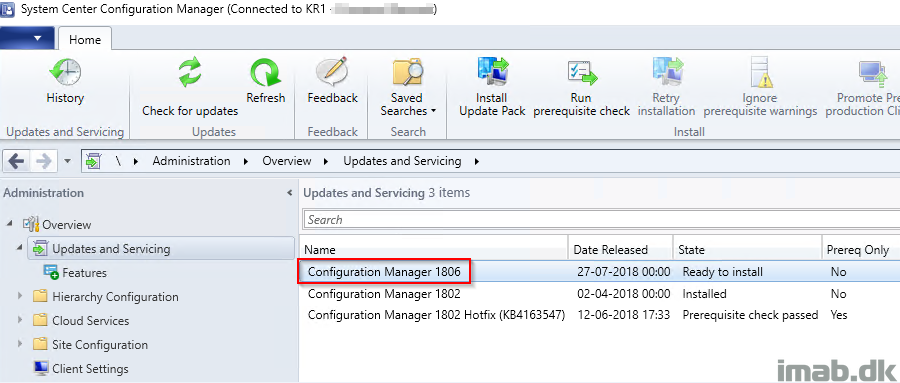Sort by Date Released column header
The height and width of the screenshot is (383, 900).
click(620, 250)
